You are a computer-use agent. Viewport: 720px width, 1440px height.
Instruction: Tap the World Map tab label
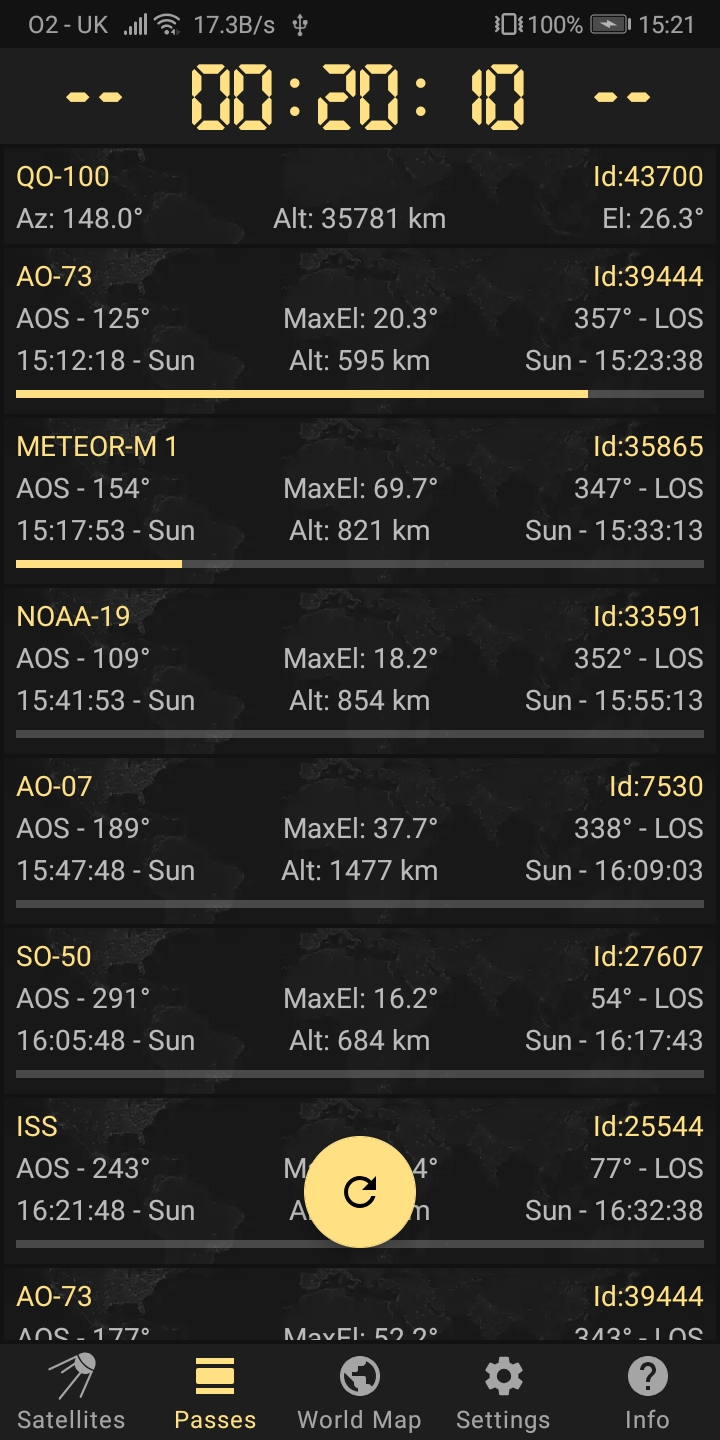point(359,1420)
